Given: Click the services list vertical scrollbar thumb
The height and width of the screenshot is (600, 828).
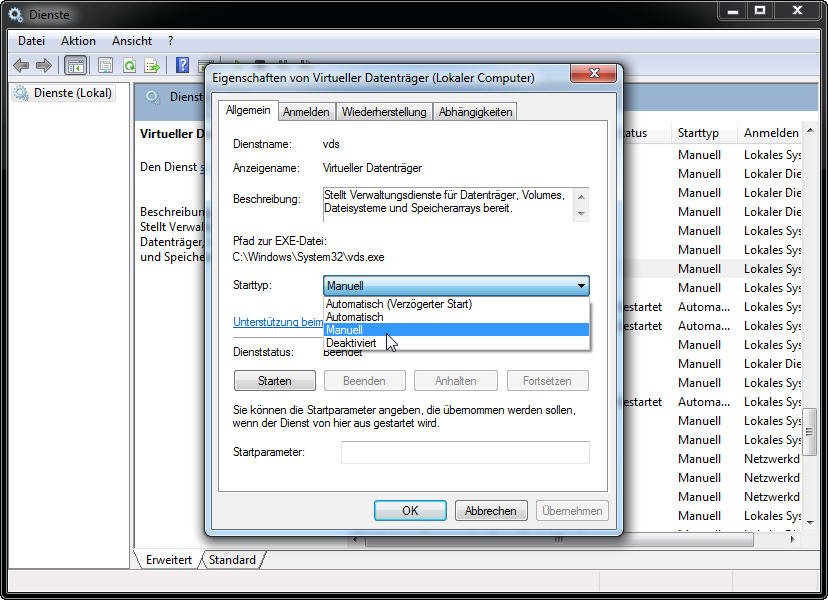Looking at the screenshot, I should coord(810,432).
